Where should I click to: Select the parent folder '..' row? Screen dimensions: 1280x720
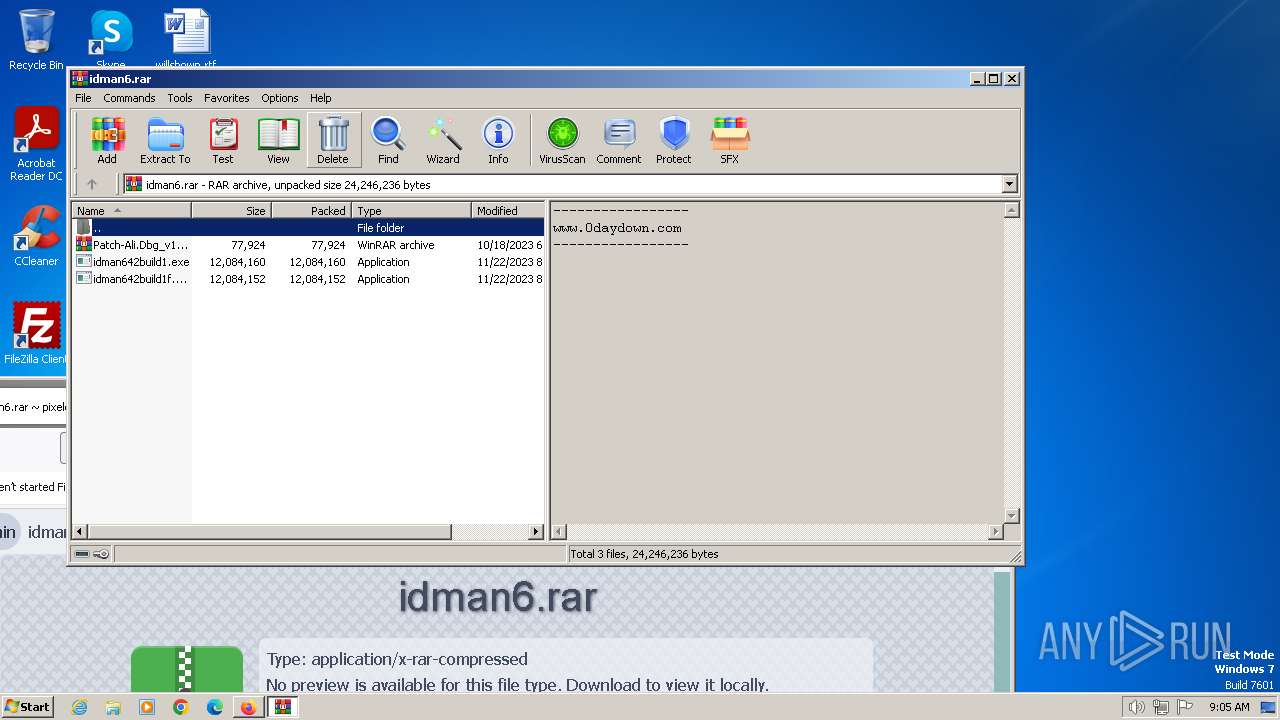[308, 228]
